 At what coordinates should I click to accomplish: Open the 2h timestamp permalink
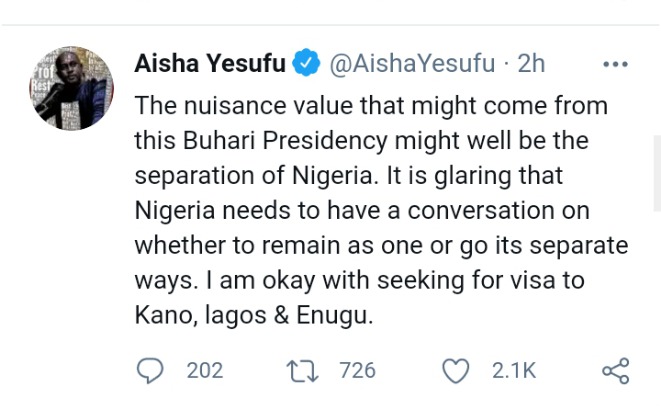531,63
